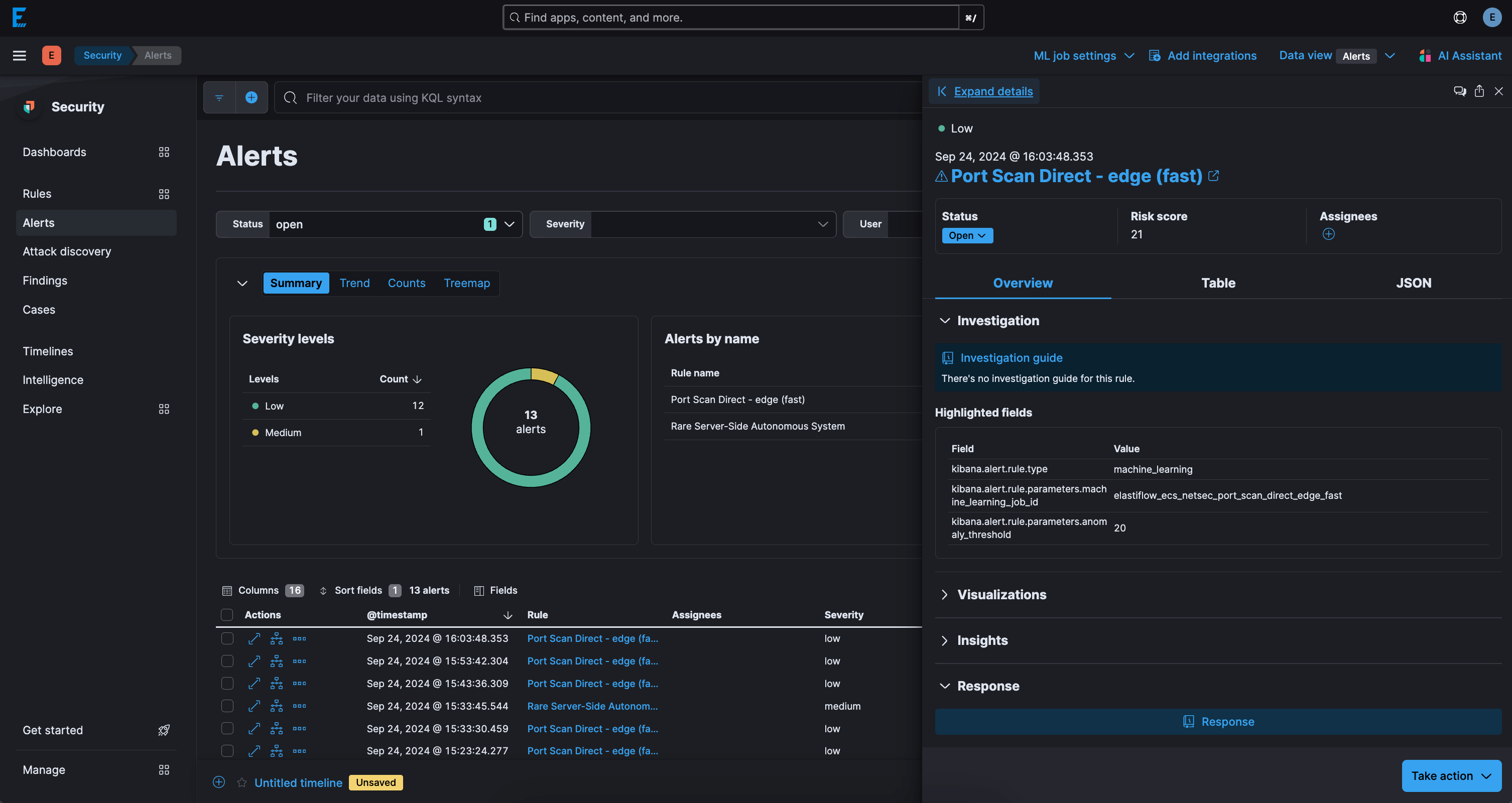Expand the Visualizations section
The width and height of the screenshot is (1512, 803).
pyautogui.click(x=1001, y=595)
